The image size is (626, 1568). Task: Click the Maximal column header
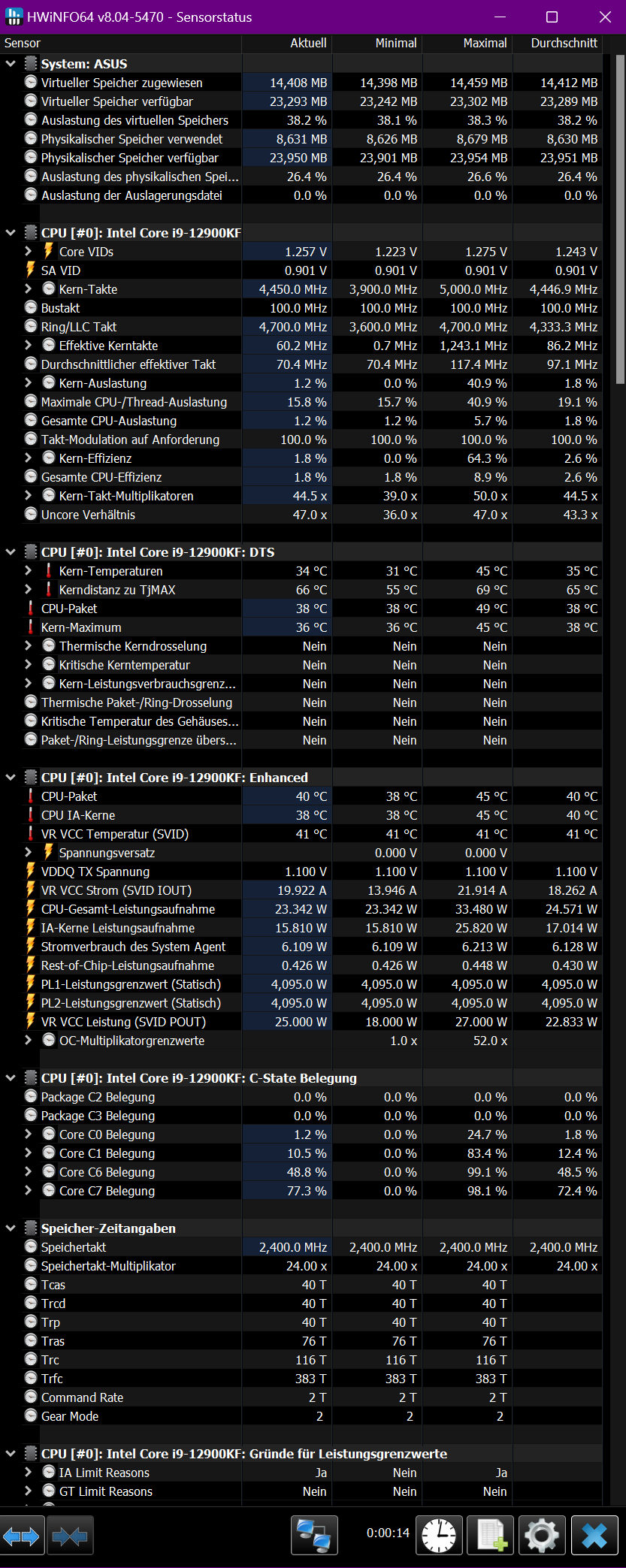click(x=467, y=44)
